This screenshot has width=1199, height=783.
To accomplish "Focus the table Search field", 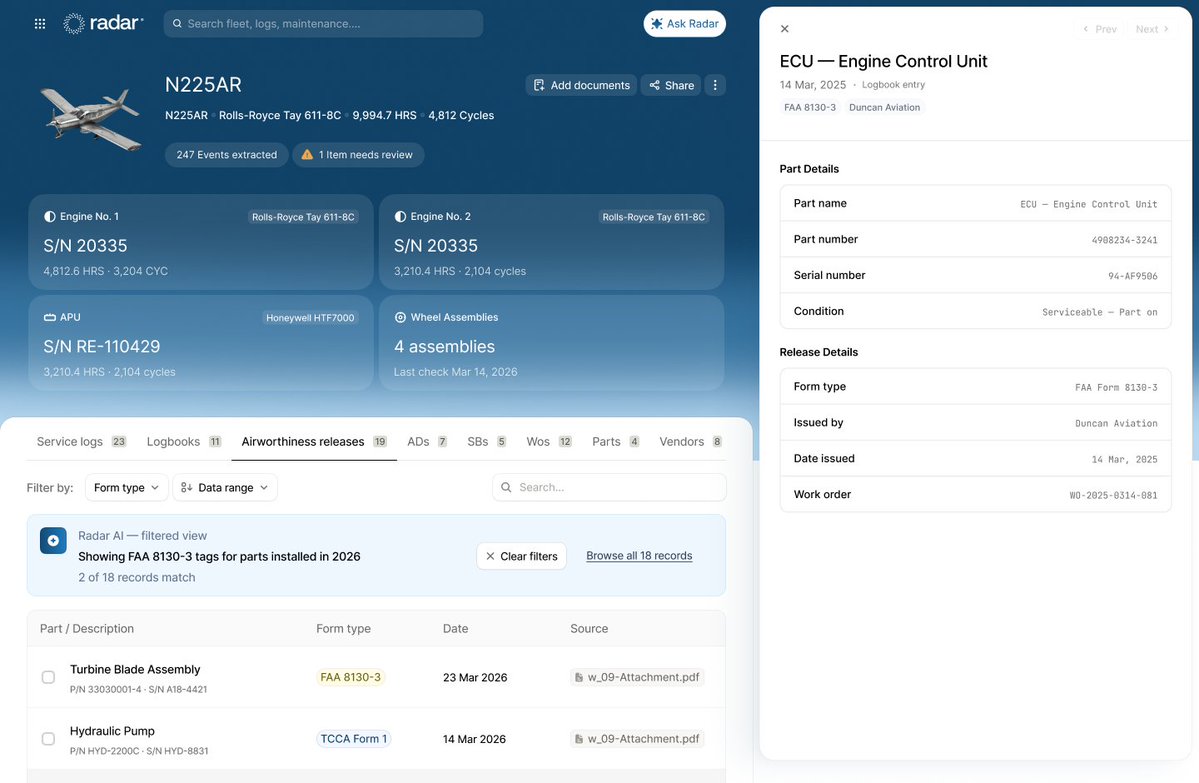I will (609, 487).
